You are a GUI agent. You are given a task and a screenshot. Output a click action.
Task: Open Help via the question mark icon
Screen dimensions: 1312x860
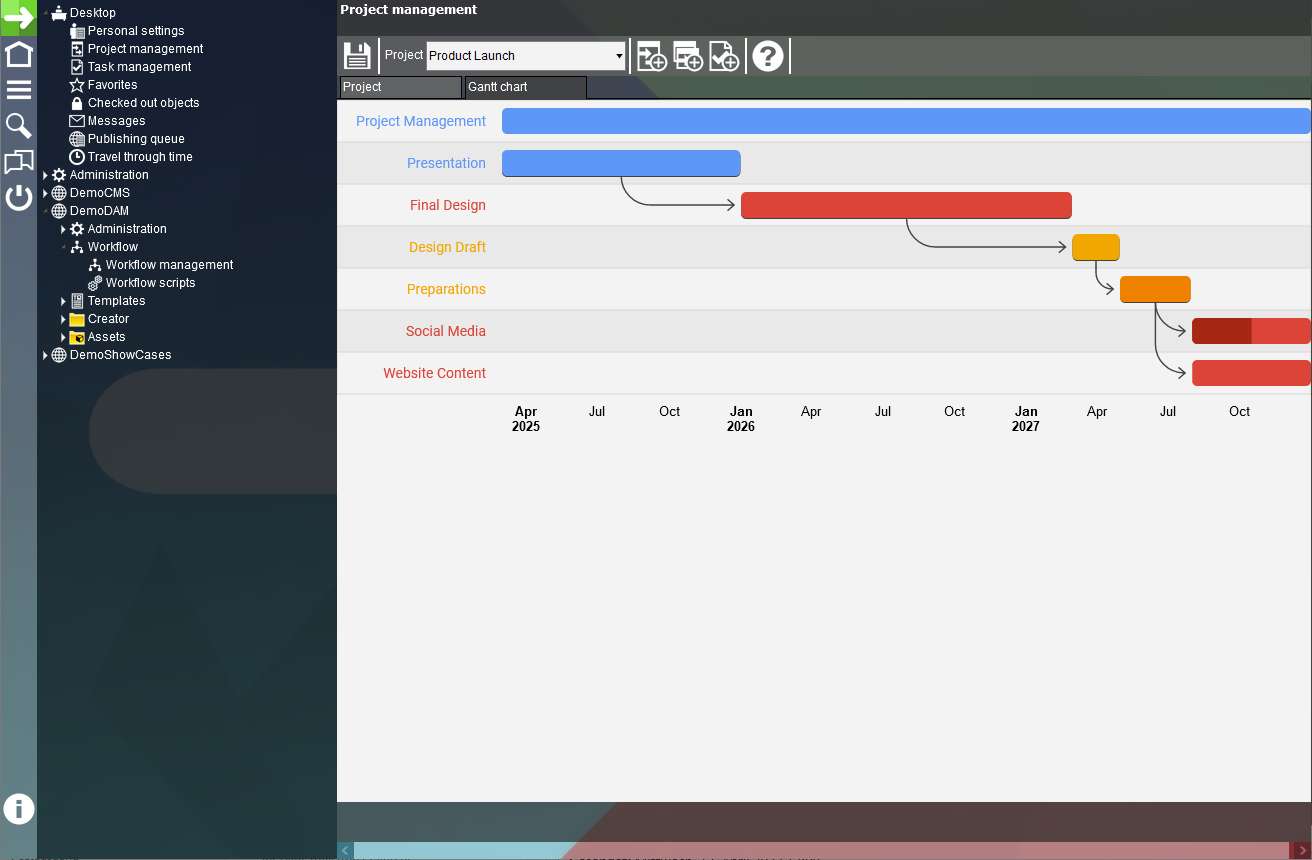(768, 56)
